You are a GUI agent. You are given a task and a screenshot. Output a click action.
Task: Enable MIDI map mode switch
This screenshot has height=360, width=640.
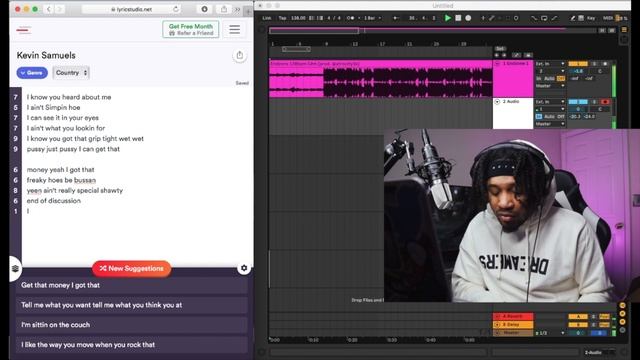tap(608, 18)
